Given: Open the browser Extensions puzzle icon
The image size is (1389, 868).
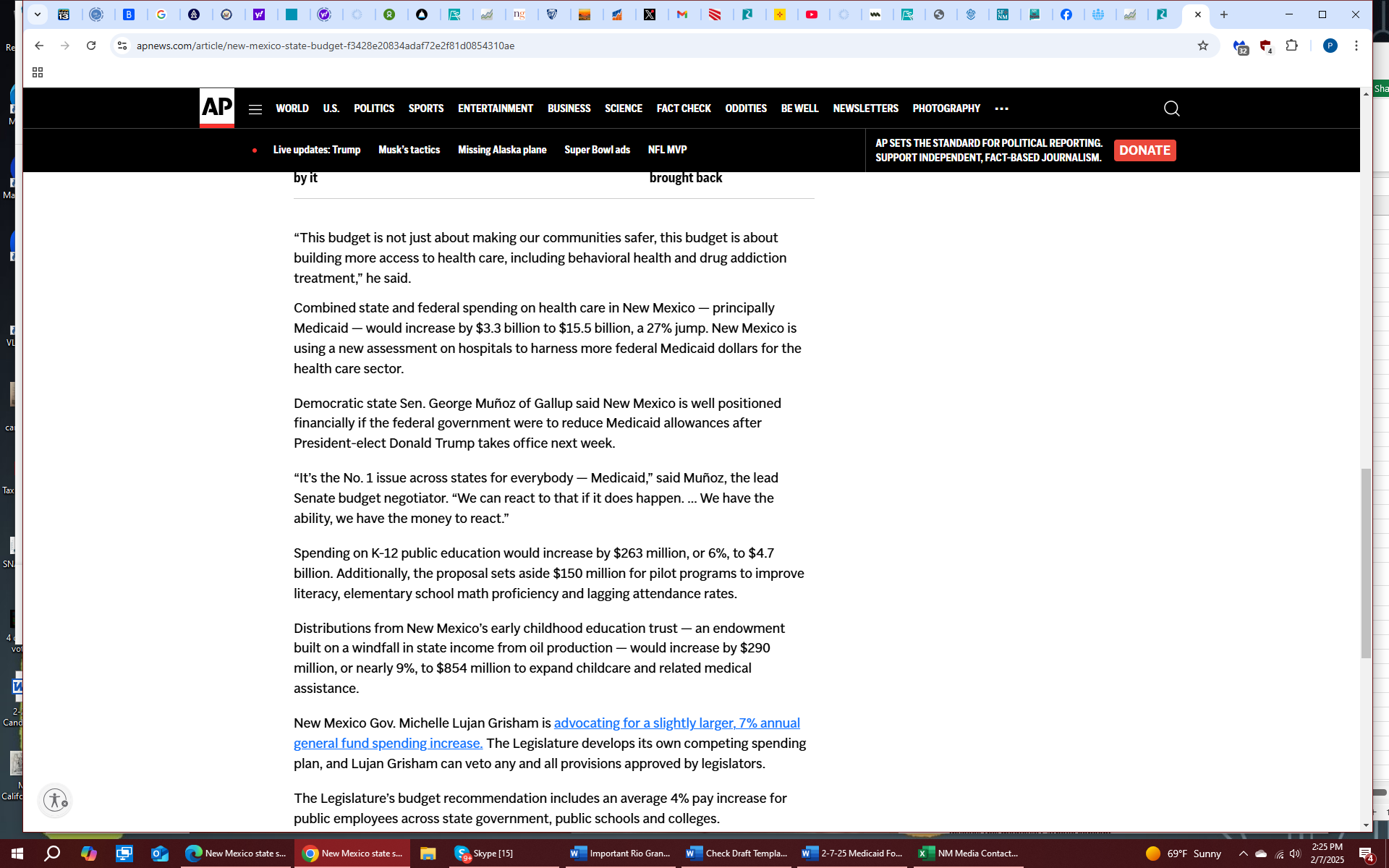Looking at the screenshot, I should 1291,46.
